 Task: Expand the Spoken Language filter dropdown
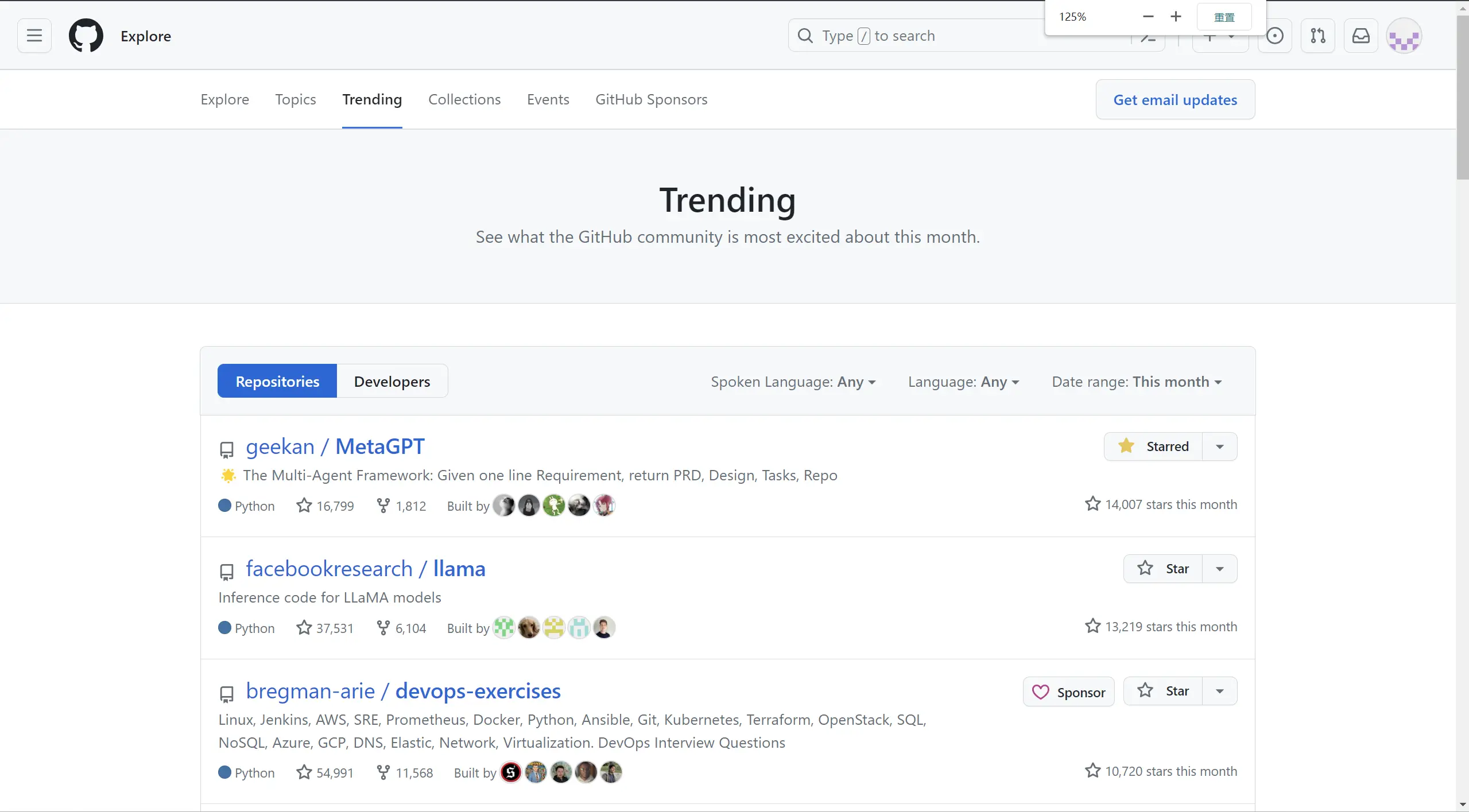point(793,382)
